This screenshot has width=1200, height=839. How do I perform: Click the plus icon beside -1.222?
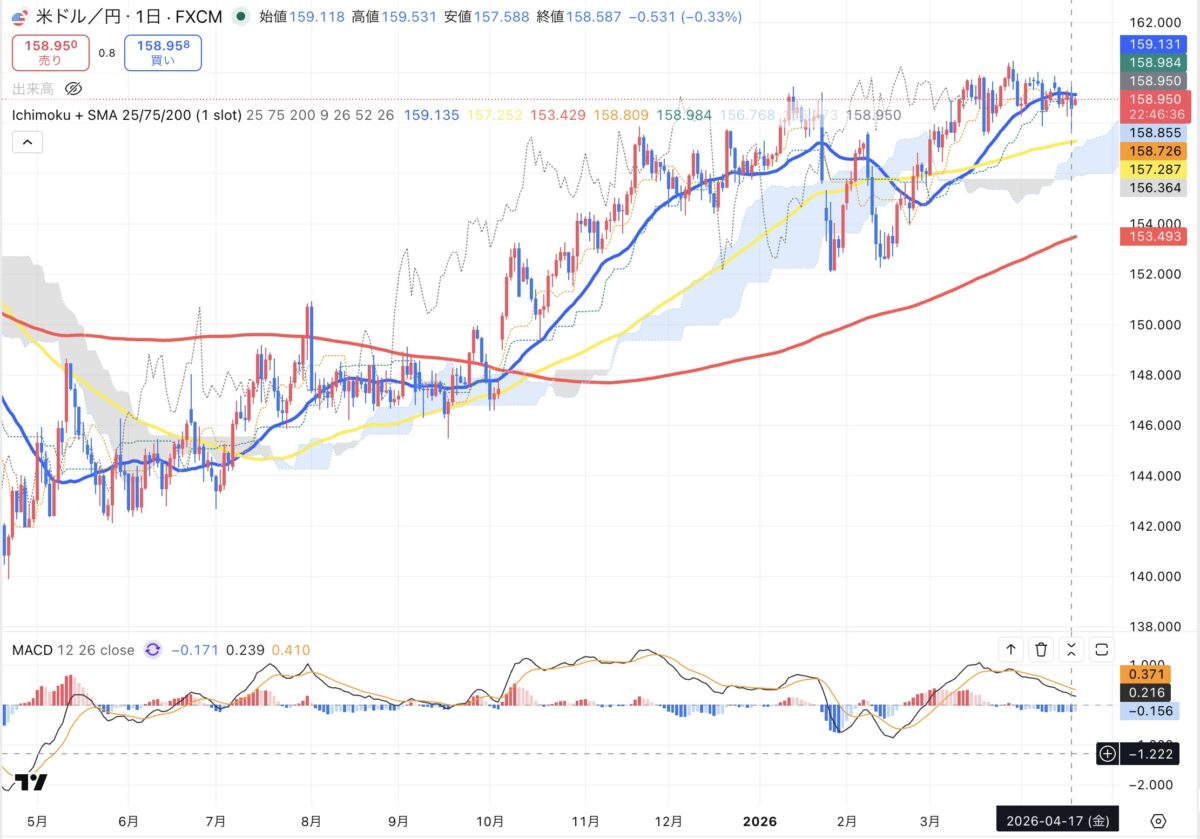coord(1107,753)
